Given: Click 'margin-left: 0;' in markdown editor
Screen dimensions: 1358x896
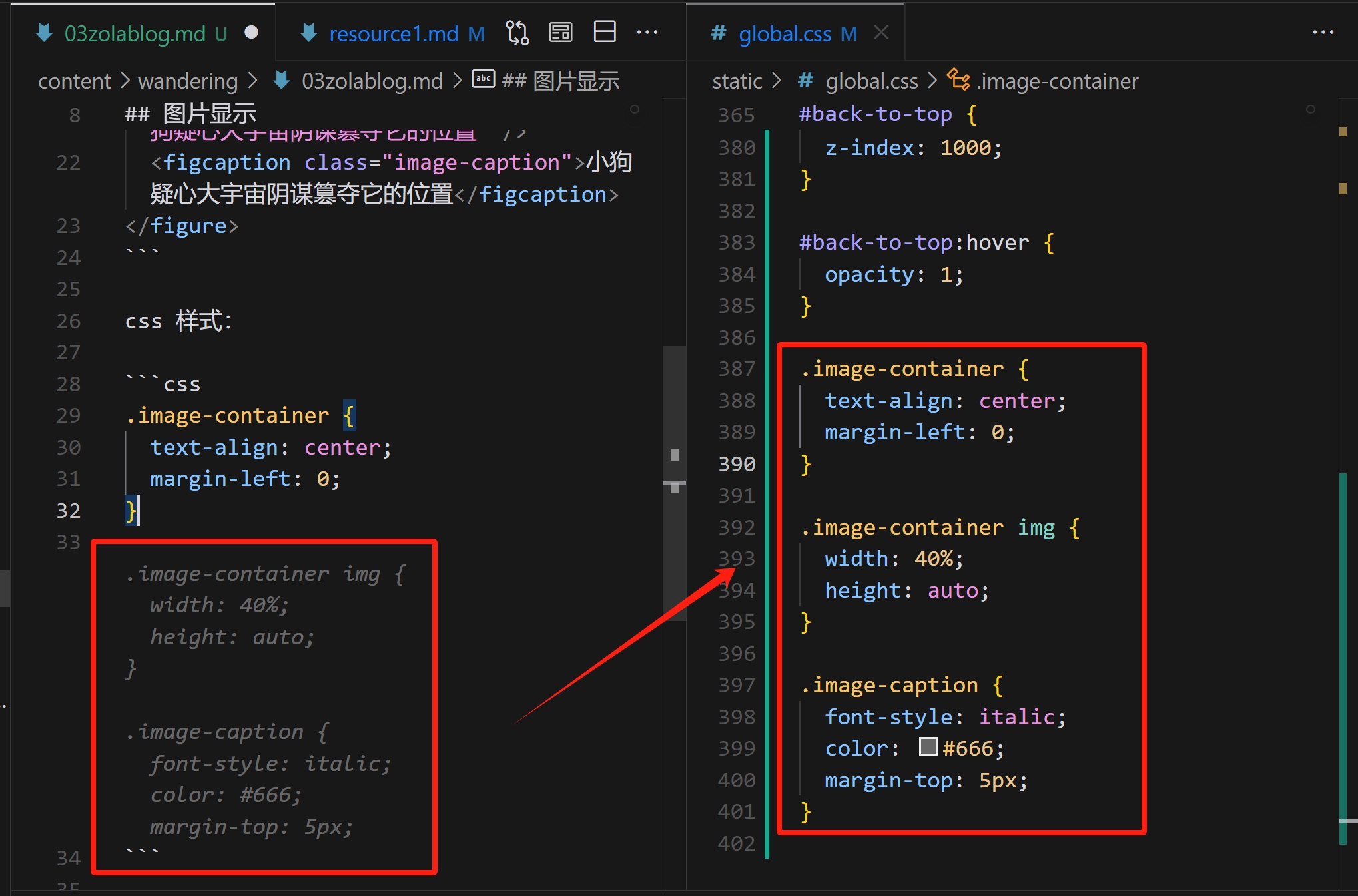Looking at the screenshot, I should pos(245,479).
